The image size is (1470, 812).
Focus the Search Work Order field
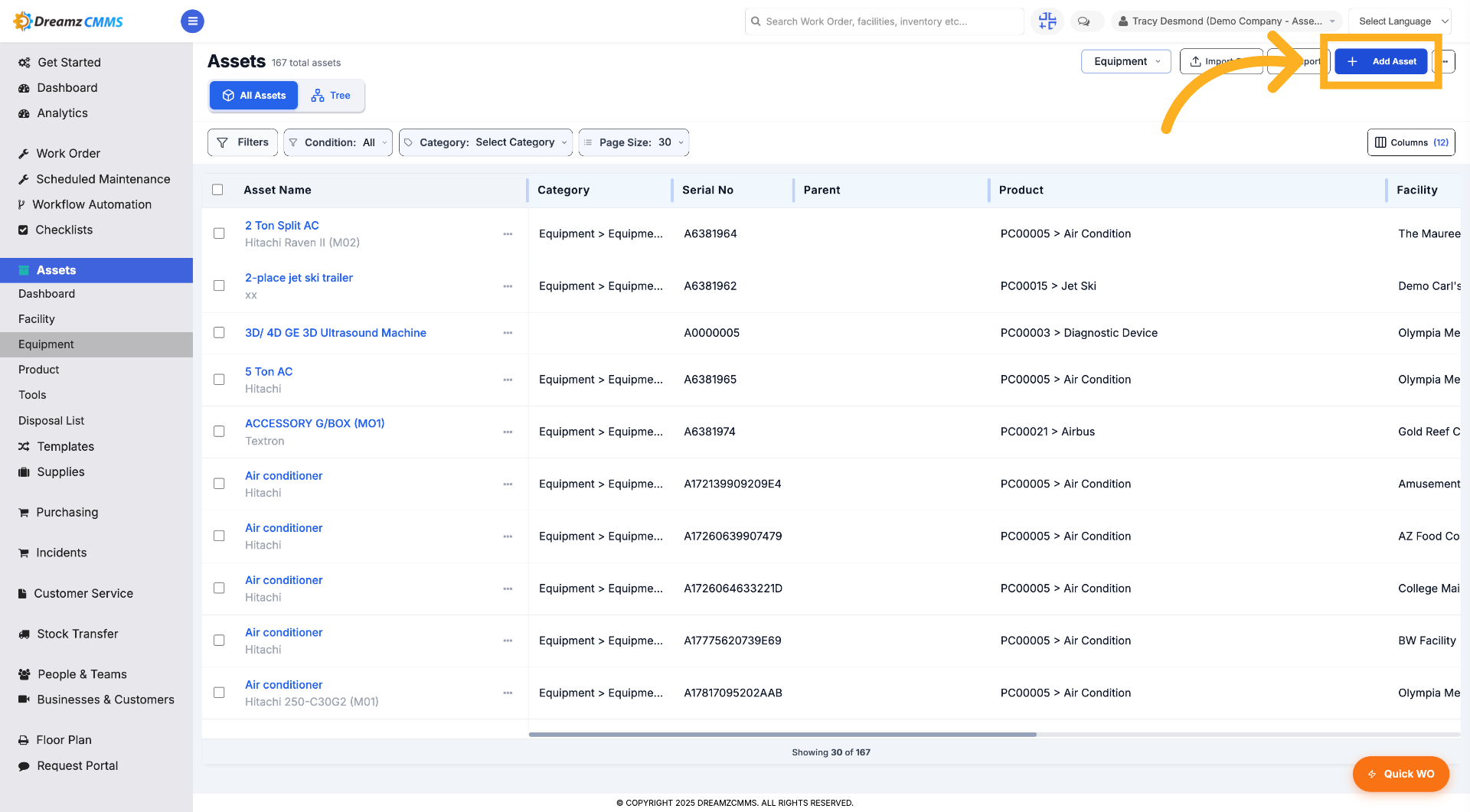pyautogui.click(x=884, y=21)
